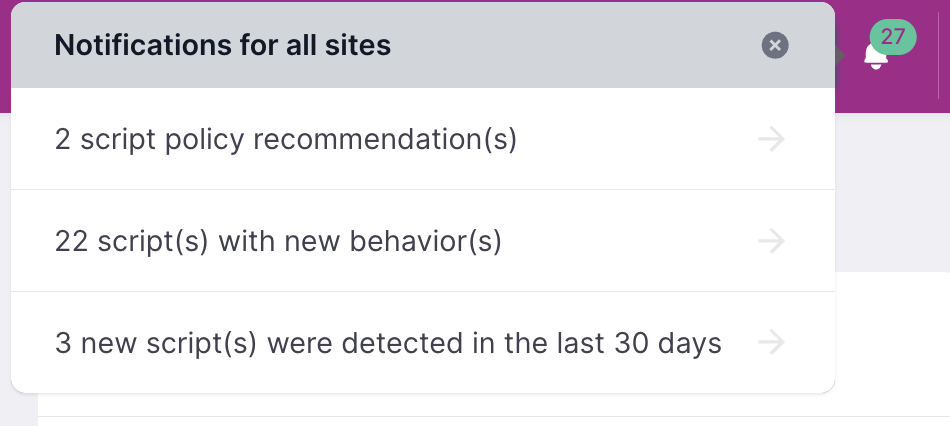Select the "policy recommendation(s)" text

340,140
